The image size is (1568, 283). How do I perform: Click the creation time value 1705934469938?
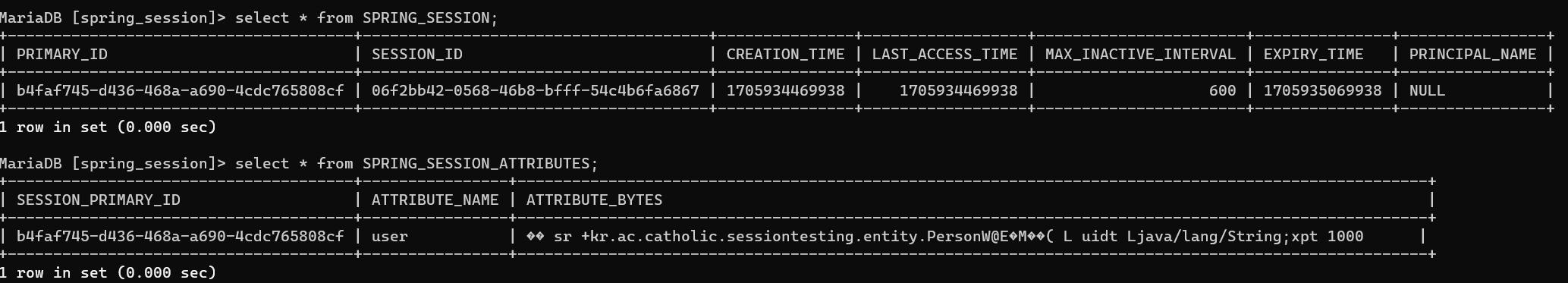click(785, 90)
